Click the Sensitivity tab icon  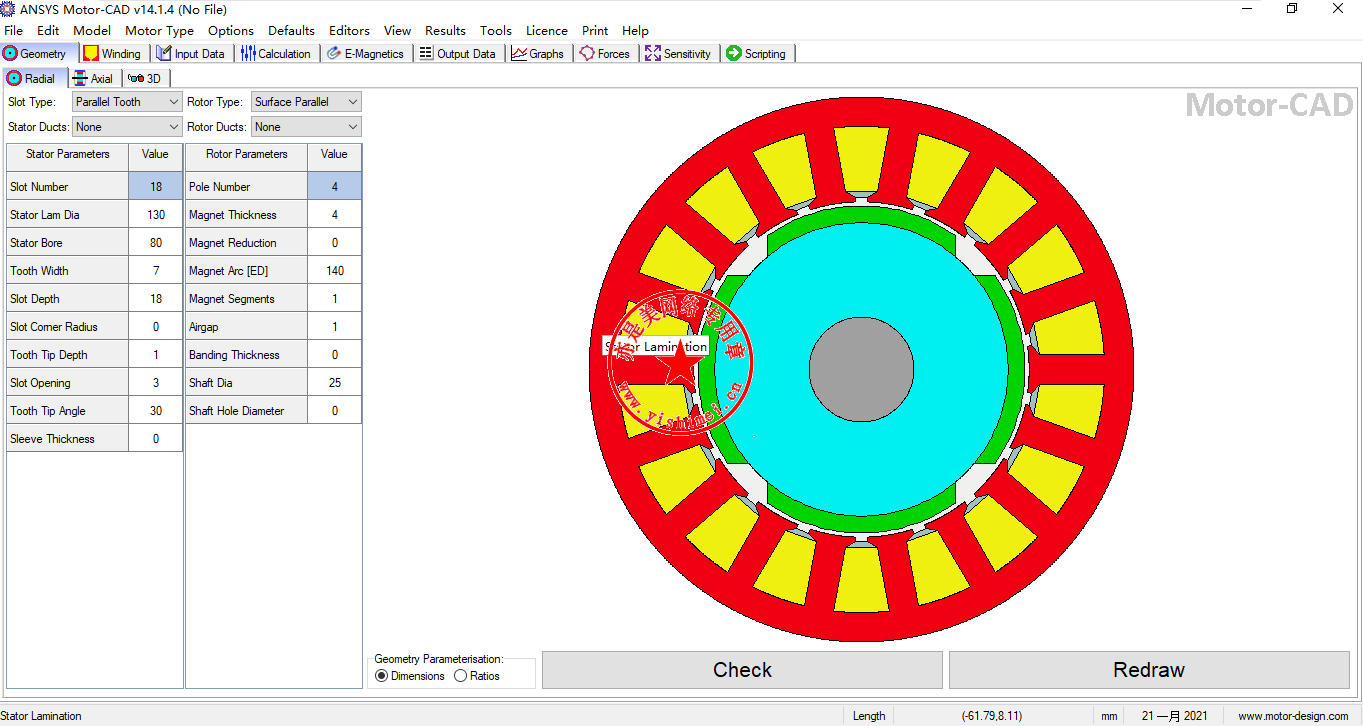click(x=653, y=53)
